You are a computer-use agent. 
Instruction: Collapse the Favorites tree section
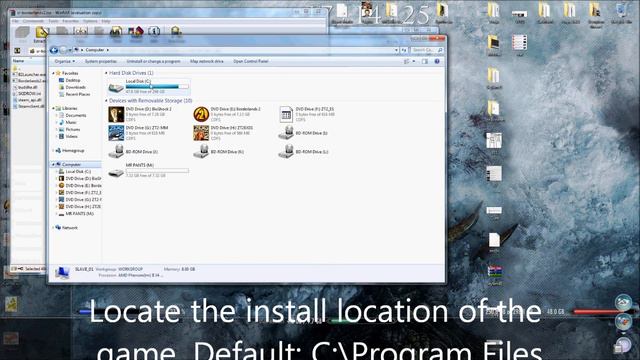point(53,73)
